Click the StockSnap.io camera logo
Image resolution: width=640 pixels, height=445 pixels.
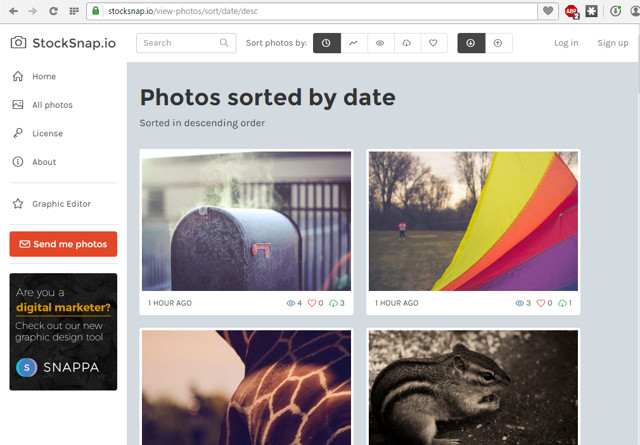[18, 42]
